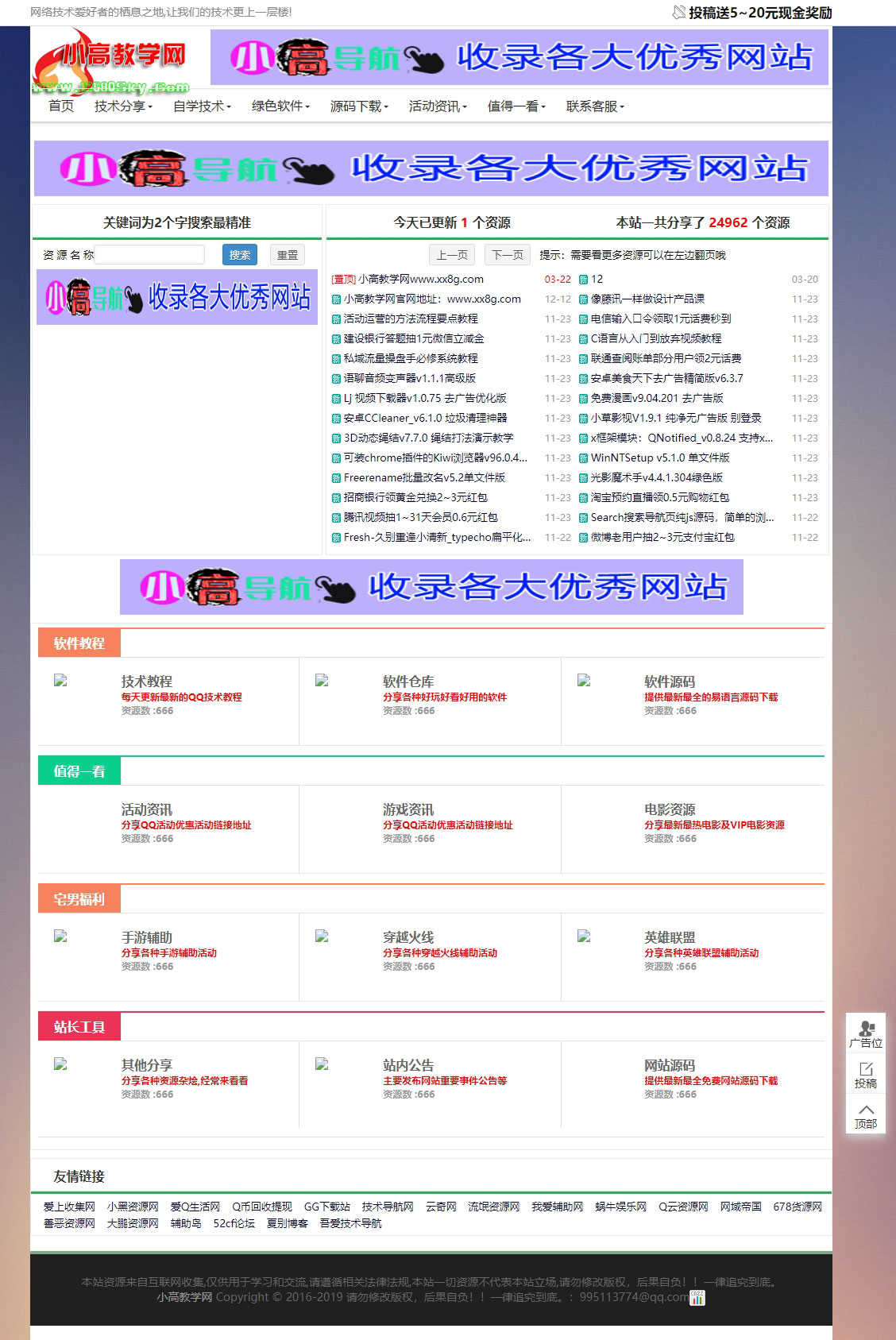Click the icon beside 英雄联盟 category
The height and width of the screenshot is (1340, 896).
pyautogui.click(x=584, y=936)
